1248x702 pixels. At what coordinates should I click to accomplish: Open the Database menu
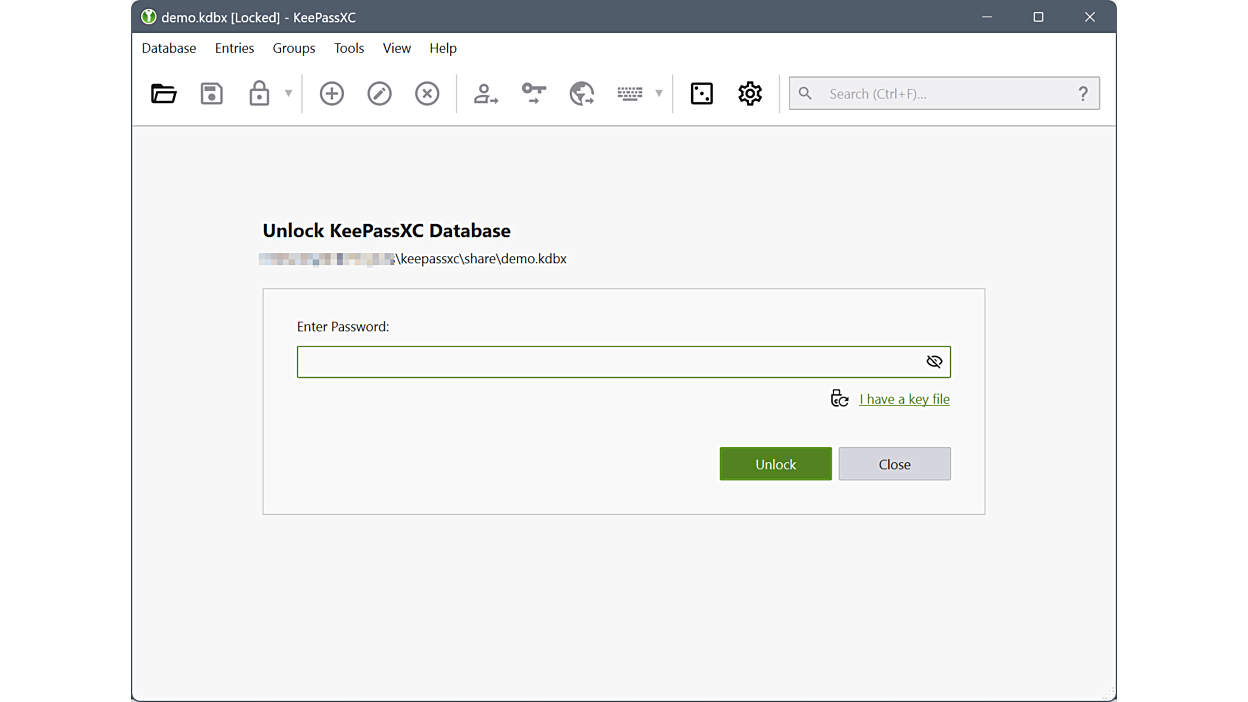[169, 48]
